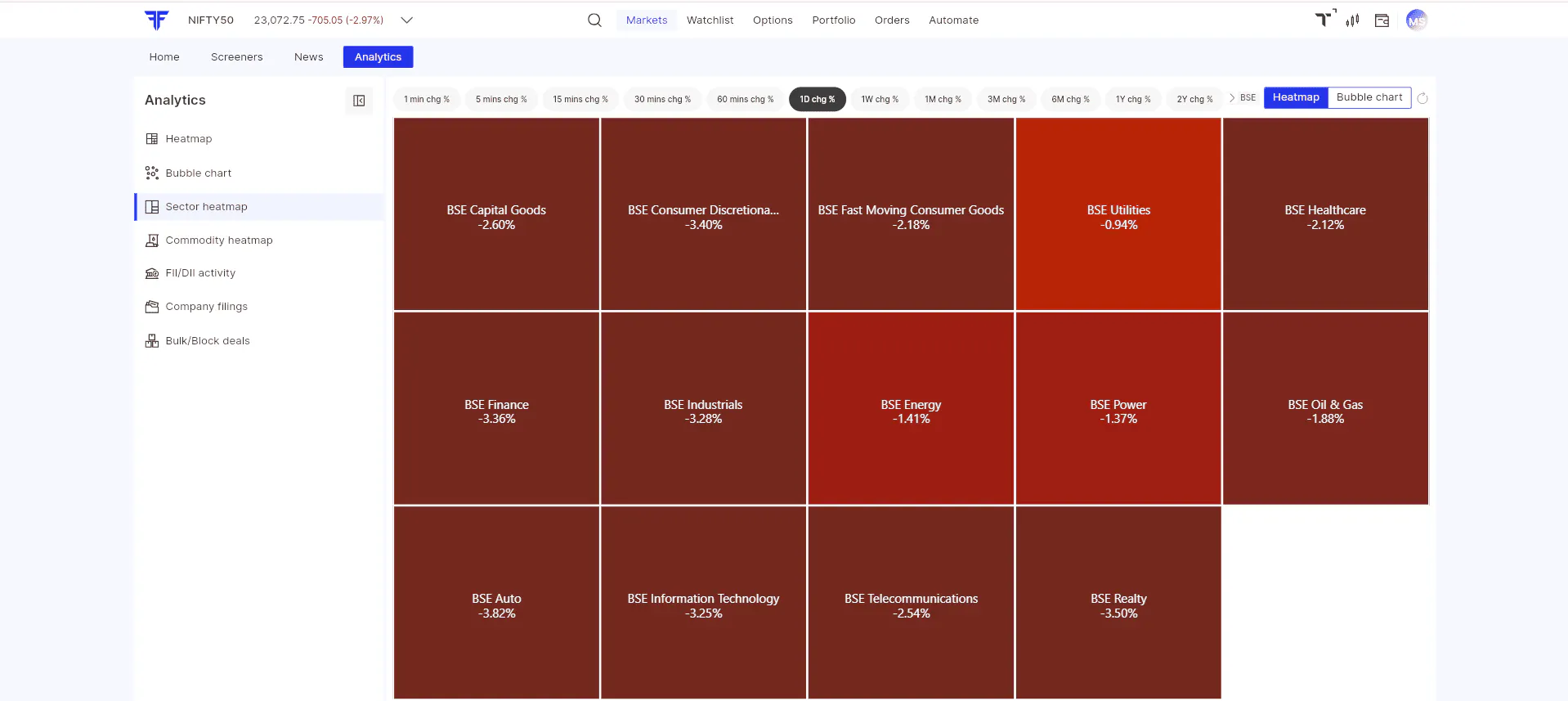Select the 15 mins chg % chip

[x=580, y=100]
